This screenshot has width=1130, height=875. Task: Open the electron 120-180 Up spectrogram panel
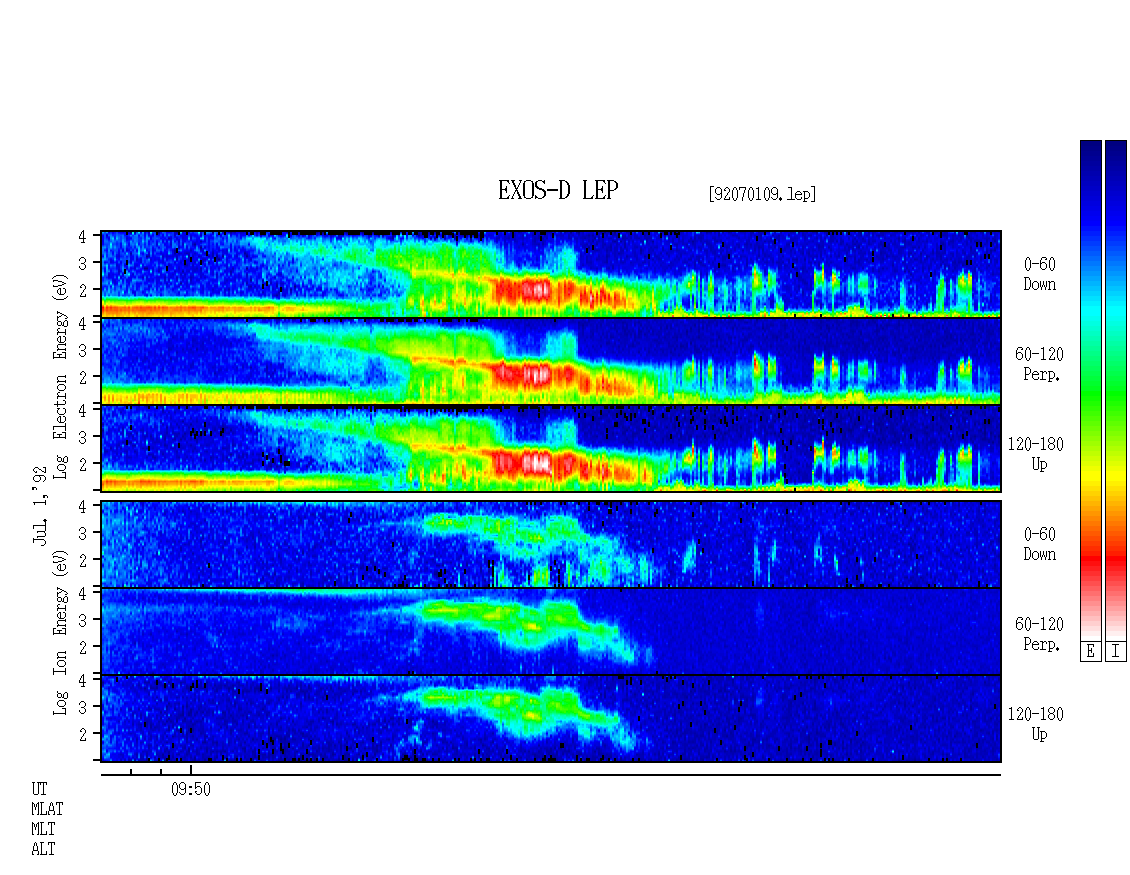(x=551, y=448)
